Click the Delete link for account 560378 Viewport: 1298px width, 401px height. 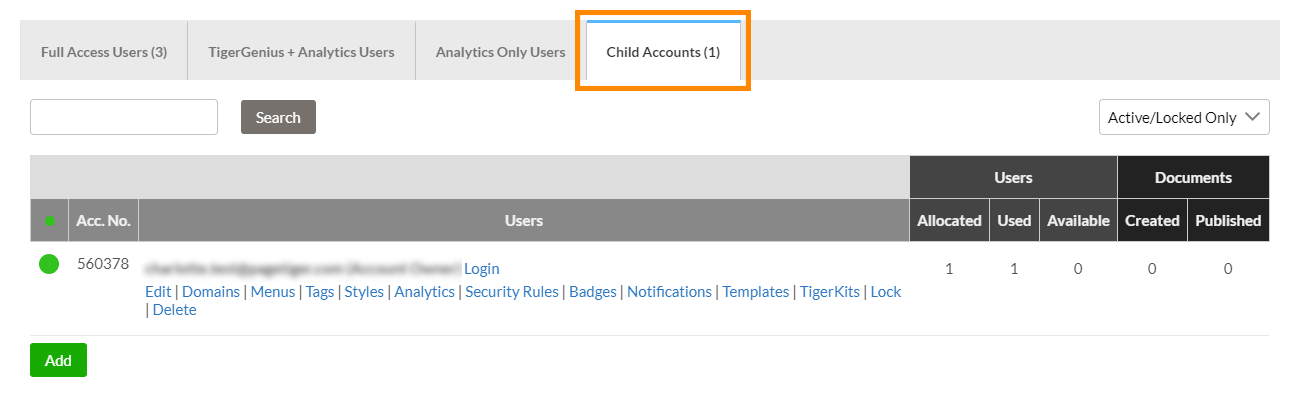coord(175,310)
